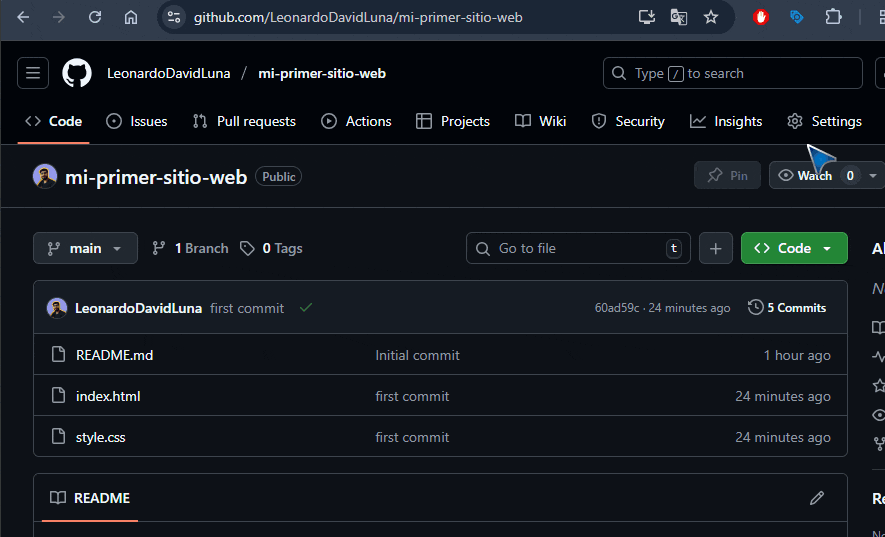The height and width of the screenshot is (537, 885).
Task: Open the Insights tab
Action: (x=726, y=121)
